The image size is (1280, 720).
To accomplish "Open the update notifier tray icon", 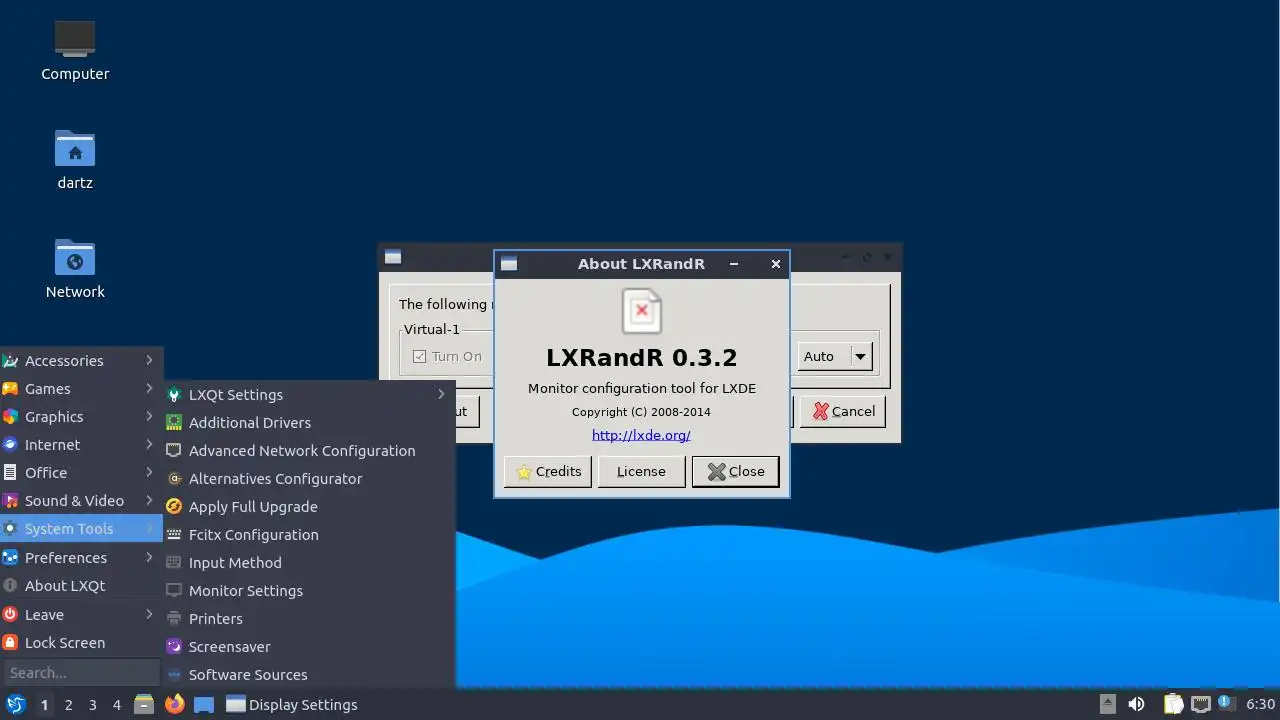I will point(1226,704).
